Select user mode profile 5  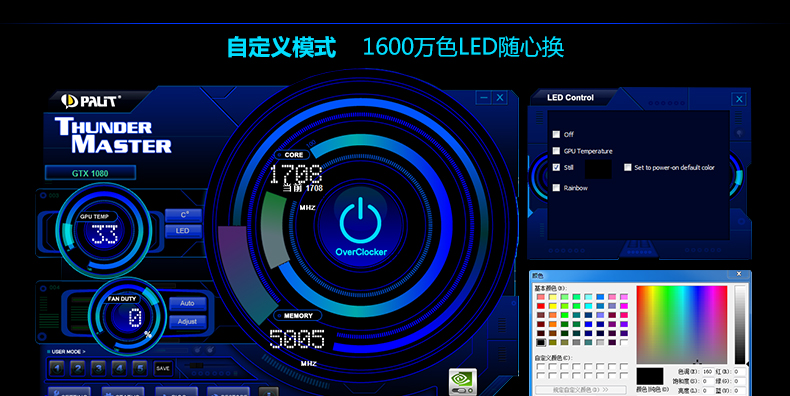click(x=140, y=368)
